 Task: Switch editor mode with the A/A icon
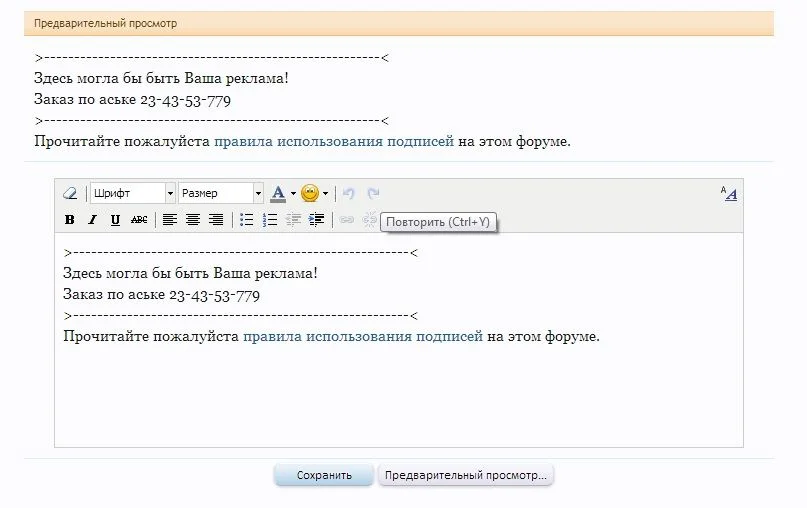729,194
